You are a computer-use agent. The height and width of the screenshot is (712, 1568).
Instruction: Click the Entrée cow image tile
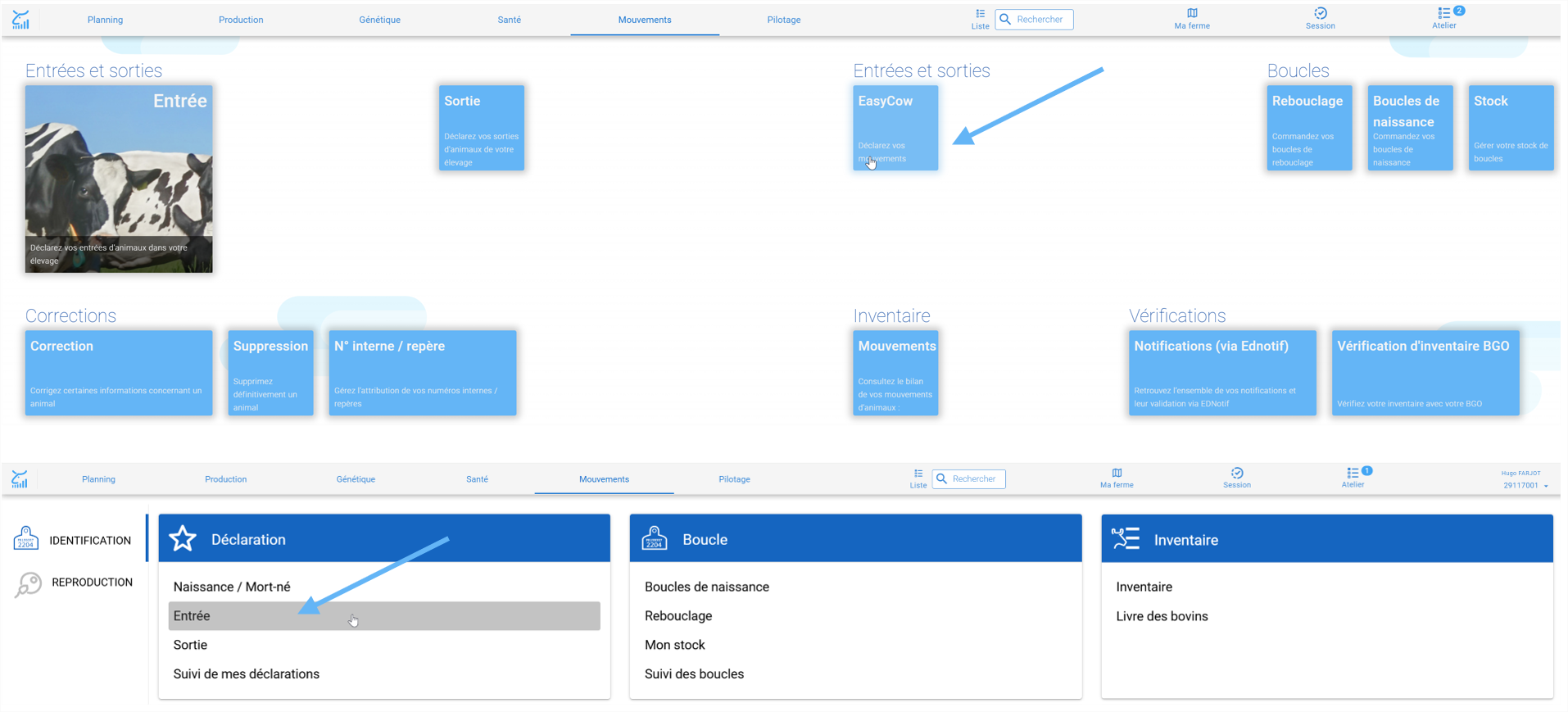coord(119,179)
